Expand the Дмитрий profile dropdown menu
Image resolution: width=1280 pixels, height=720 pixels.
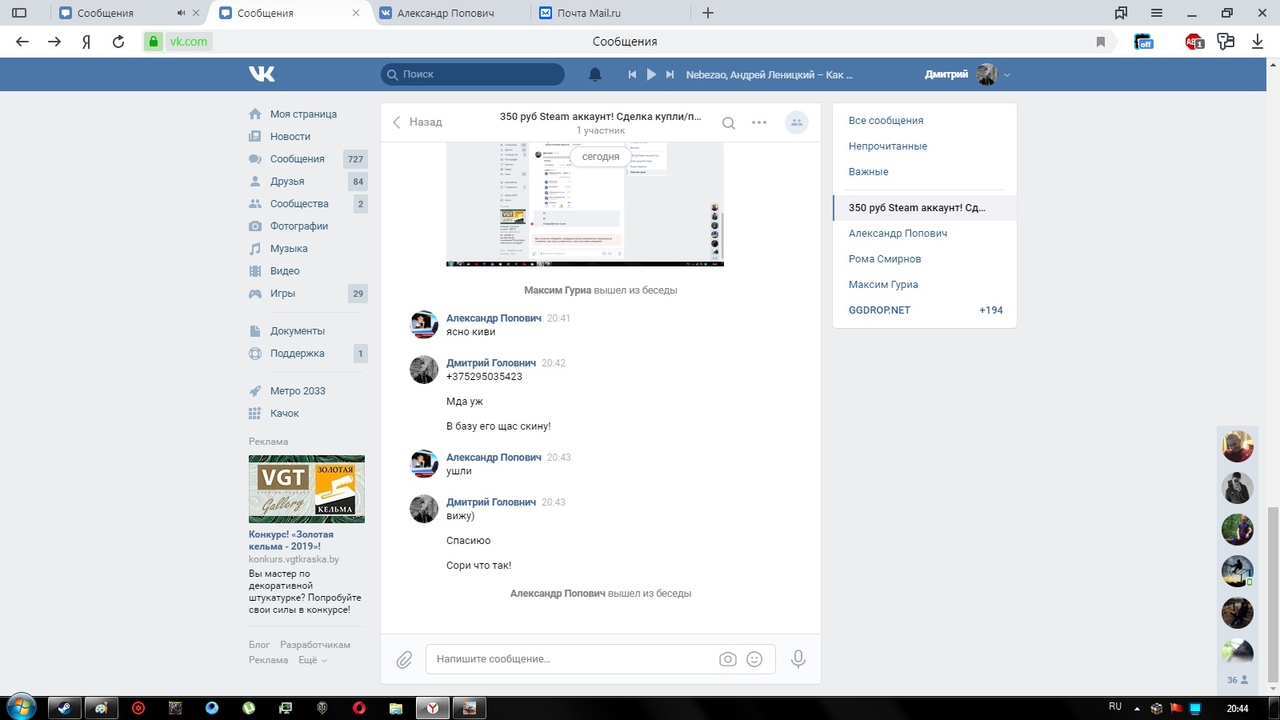tap(1007, 75)
